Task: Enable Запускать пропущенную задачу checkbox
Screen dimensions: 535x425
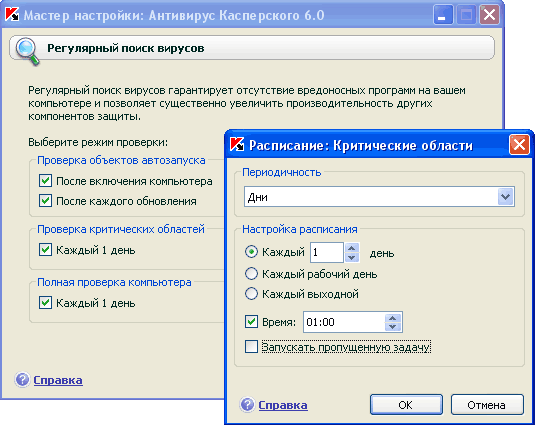Action: click(251, 347)
